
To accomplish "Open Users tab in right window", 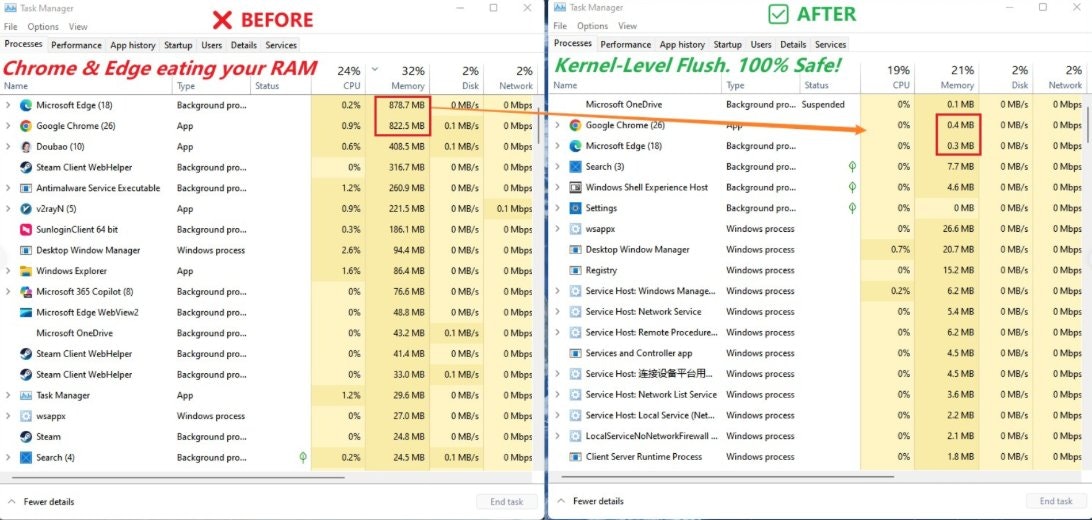I will [761, 44].
